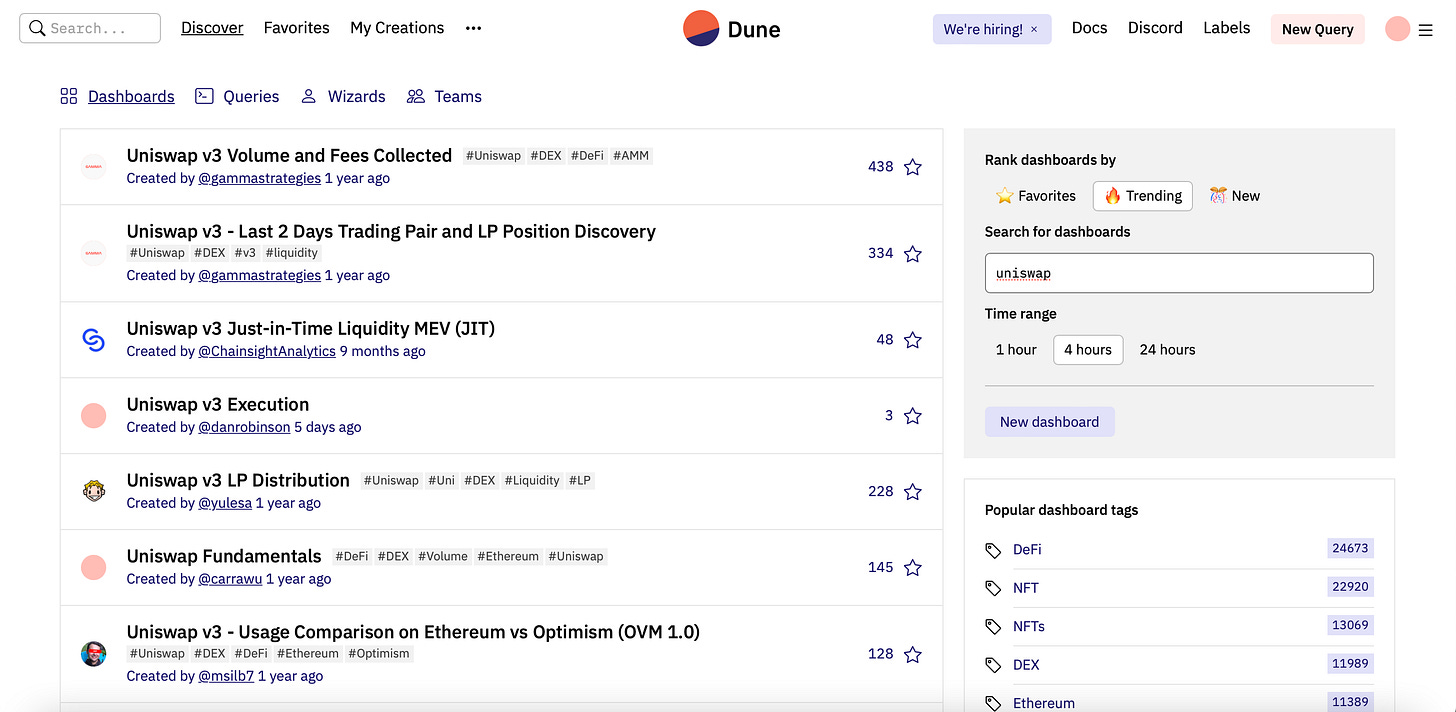
Task: Click the yulesa avatar icon
Action: [x=93, y=491]
